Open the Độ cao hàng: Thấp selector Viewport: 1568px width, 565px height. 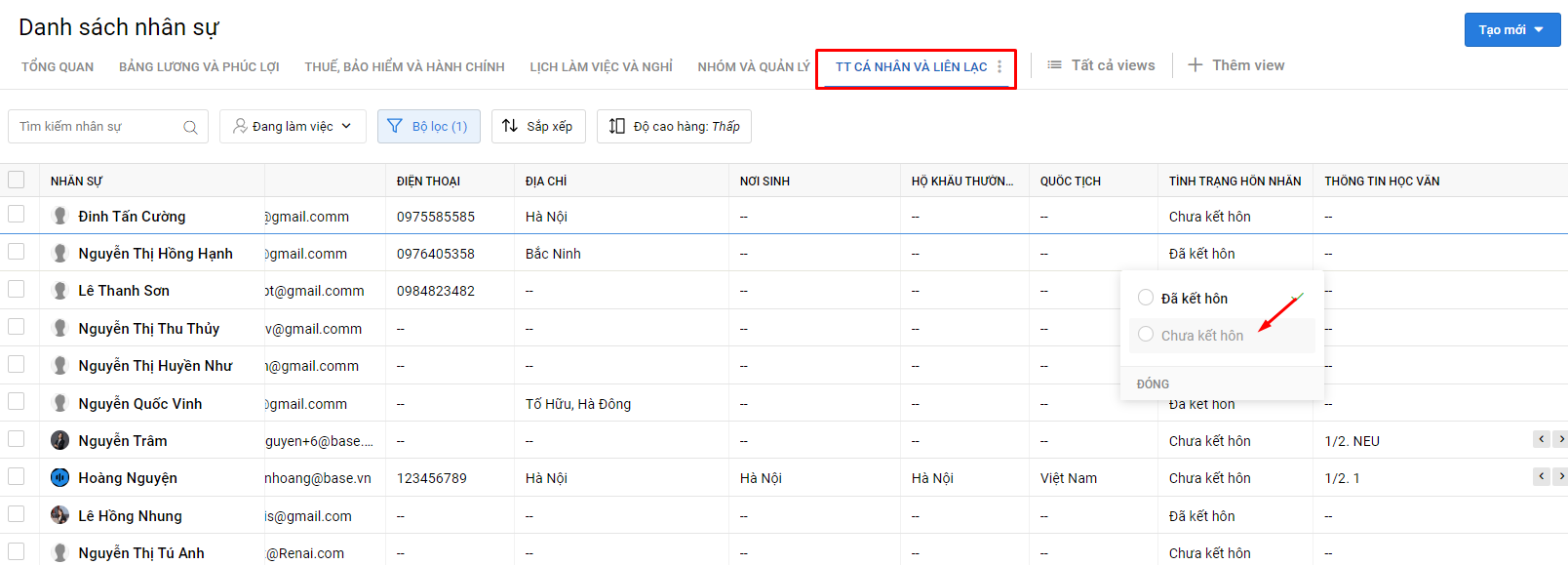pyautogui.click(x=674, y=126)
